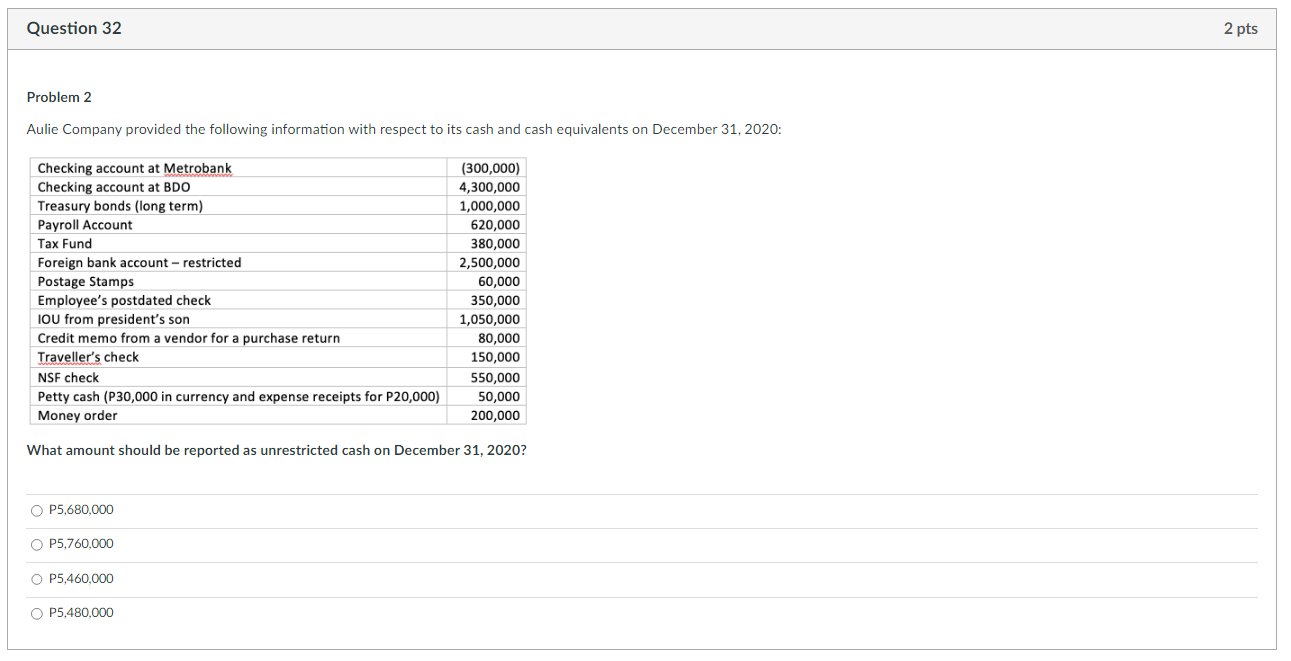The height and width of the screenshot is (661, 1291).
Task: Select the P5,680,000 answer option
Action: (36, 509)
